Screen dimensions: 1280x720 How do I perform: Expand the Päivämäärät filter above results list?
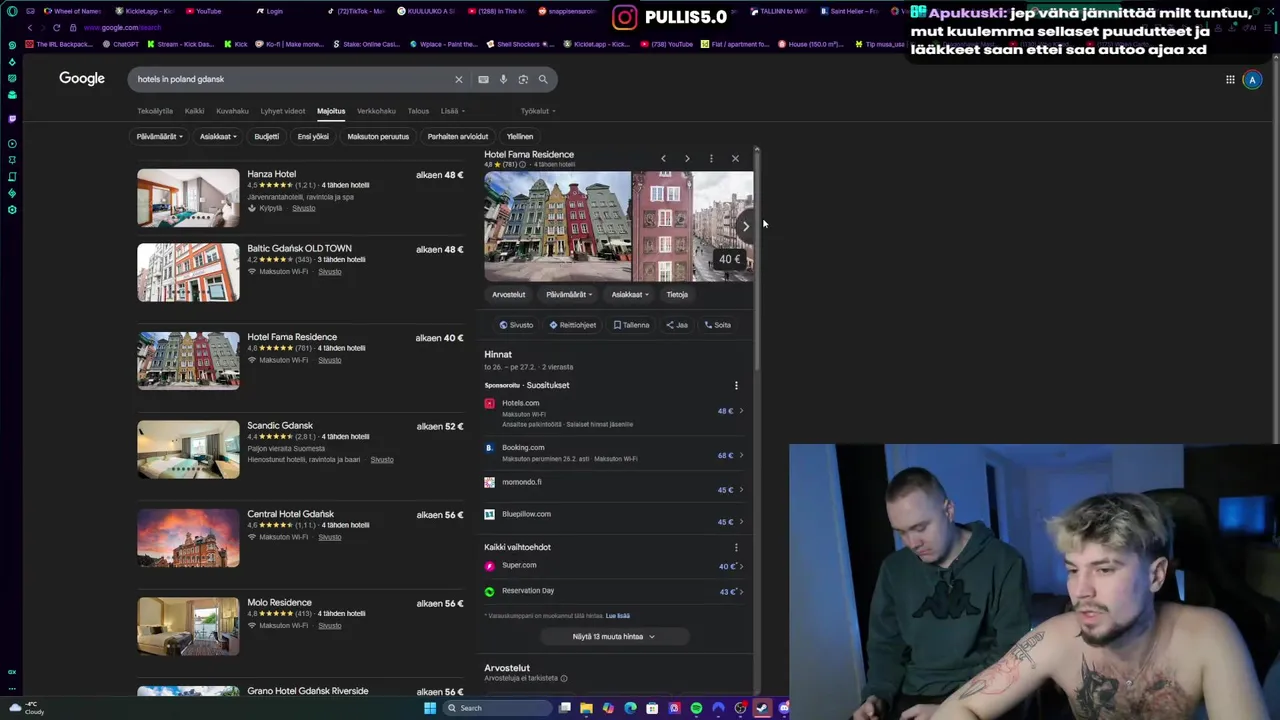tap(160, 136)
